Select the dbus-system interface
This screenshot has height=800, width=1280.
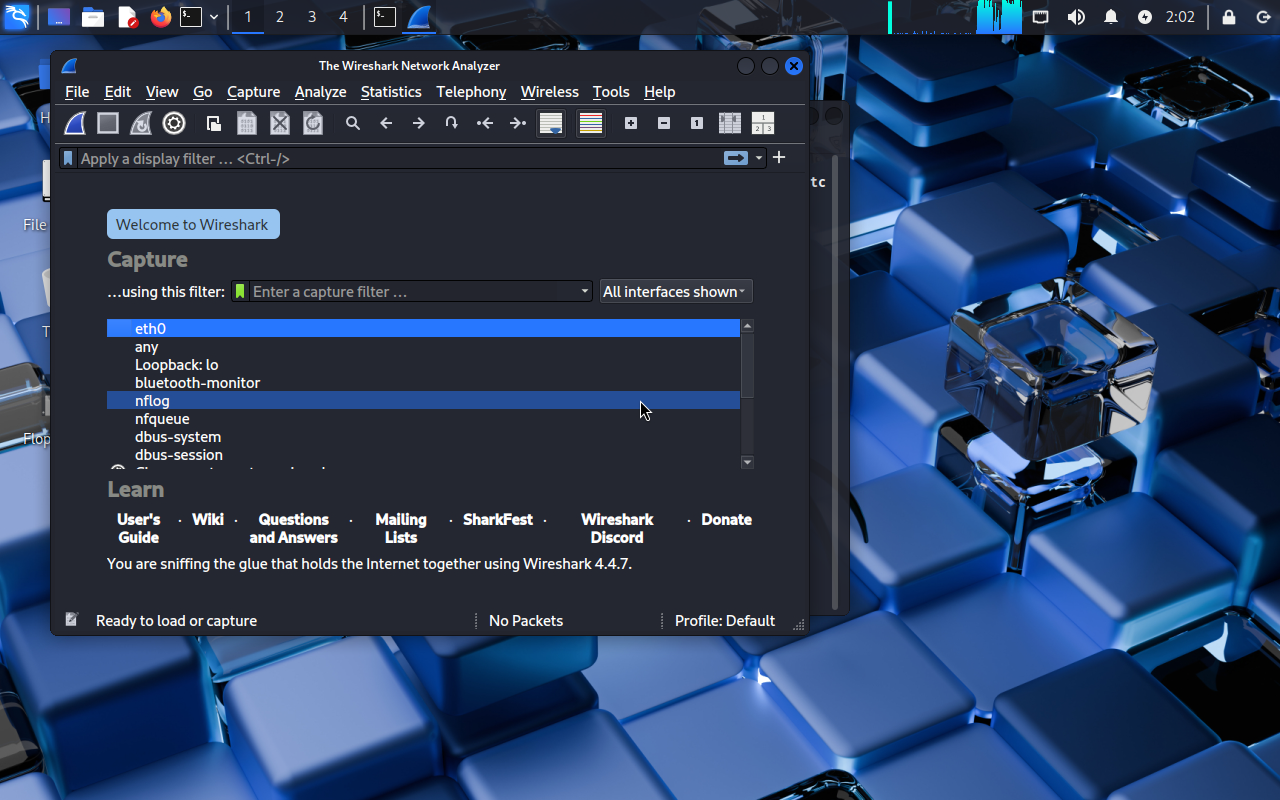[423, 436]
